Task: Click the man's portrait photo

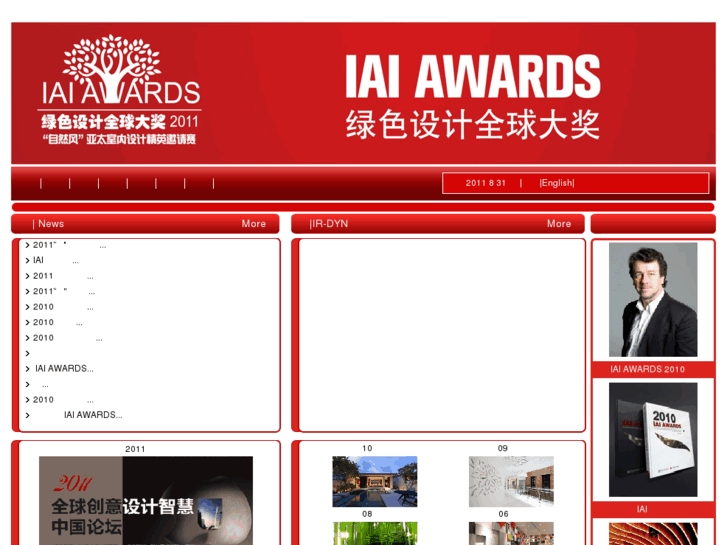Action: coord(653,300)
